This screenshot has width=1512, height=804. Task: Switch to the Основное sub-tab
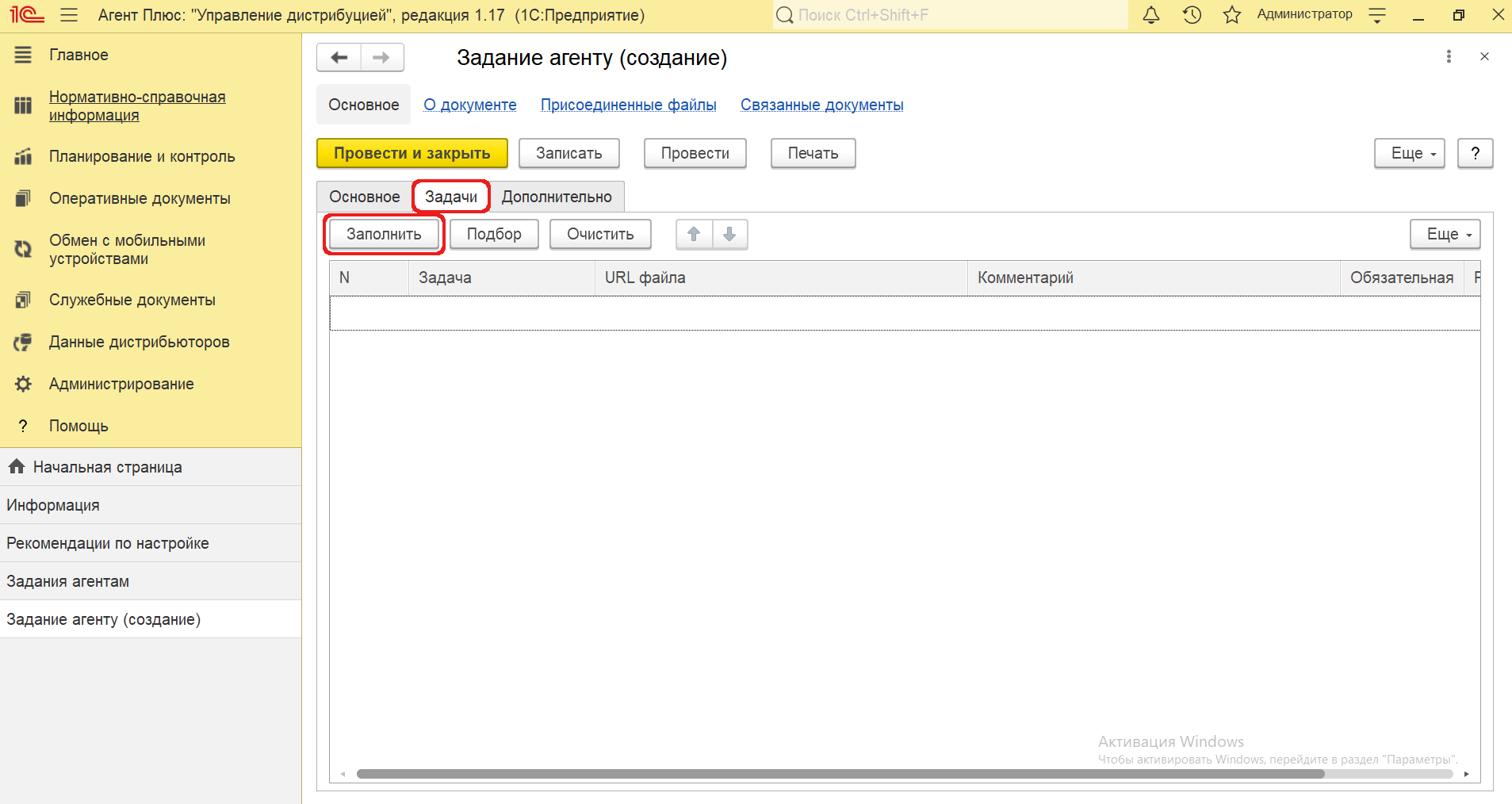click(365, 197)
